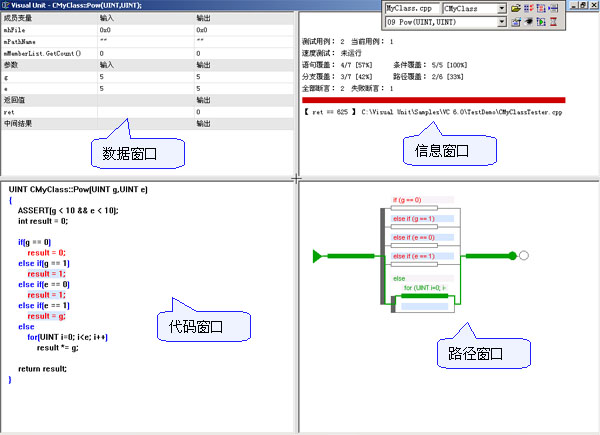Click the red arrows box toolbar icon

click(x=541, y=8)
